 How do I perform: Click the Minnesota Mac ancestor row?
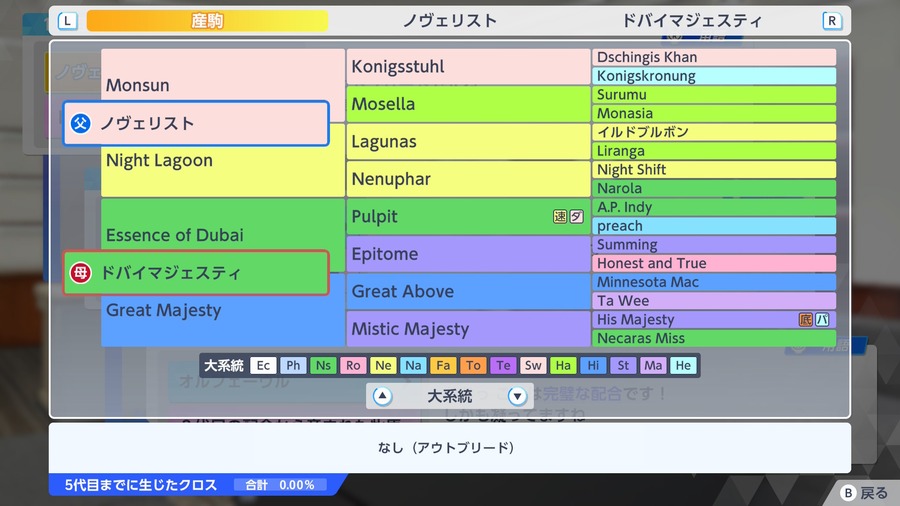click(x=714, y=282)
